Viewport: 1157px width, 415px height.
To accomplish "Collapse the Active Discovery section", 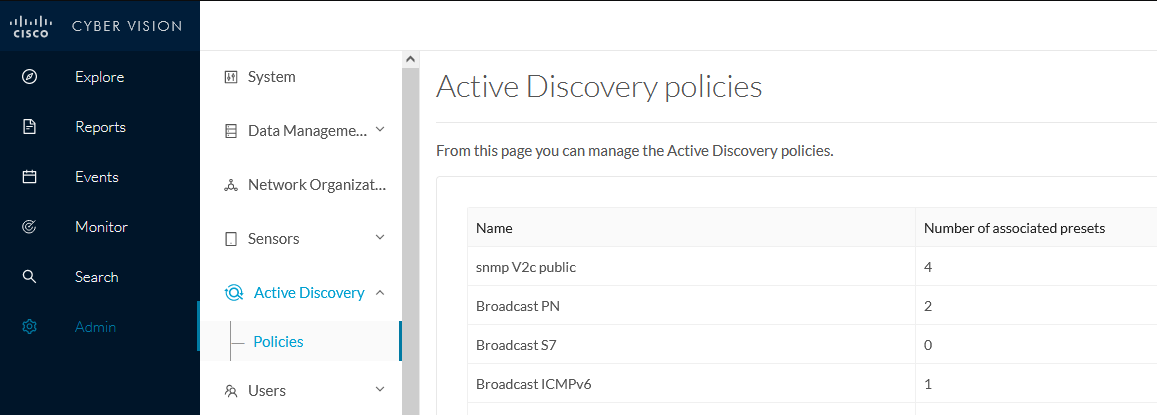I will [380, 292].
